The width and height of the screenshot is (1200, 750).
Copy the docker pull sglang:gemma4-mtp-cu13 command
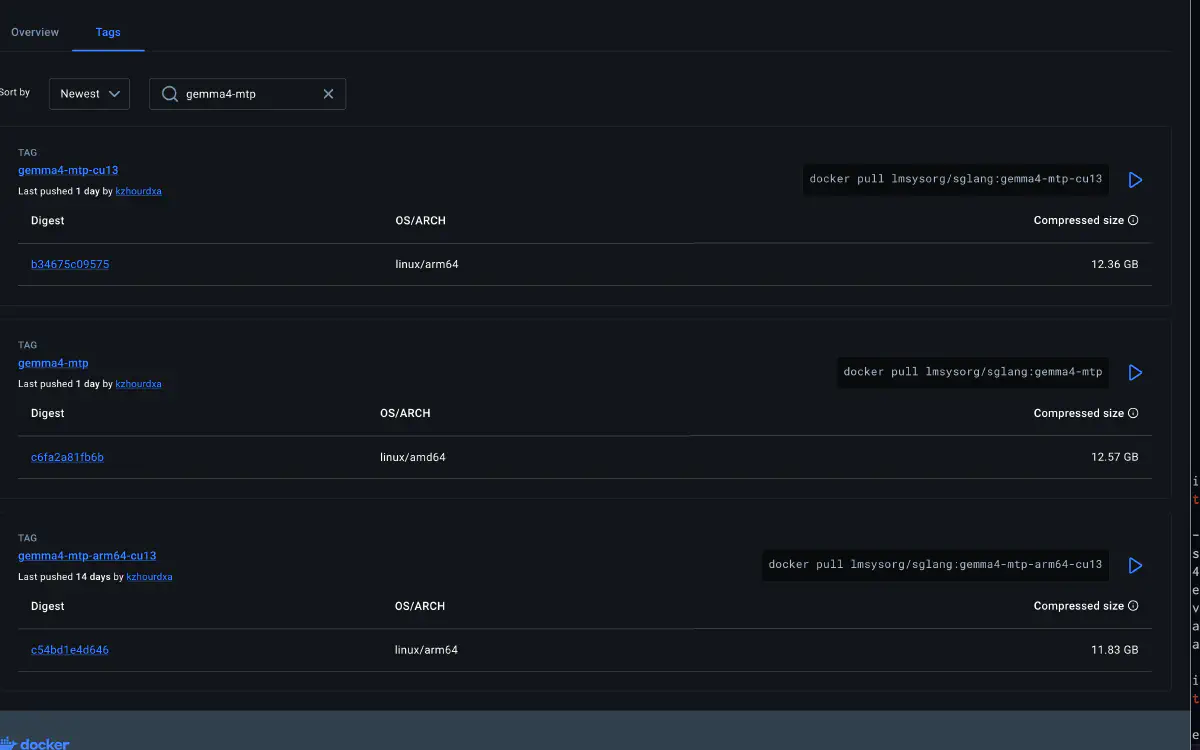point(955,179)
